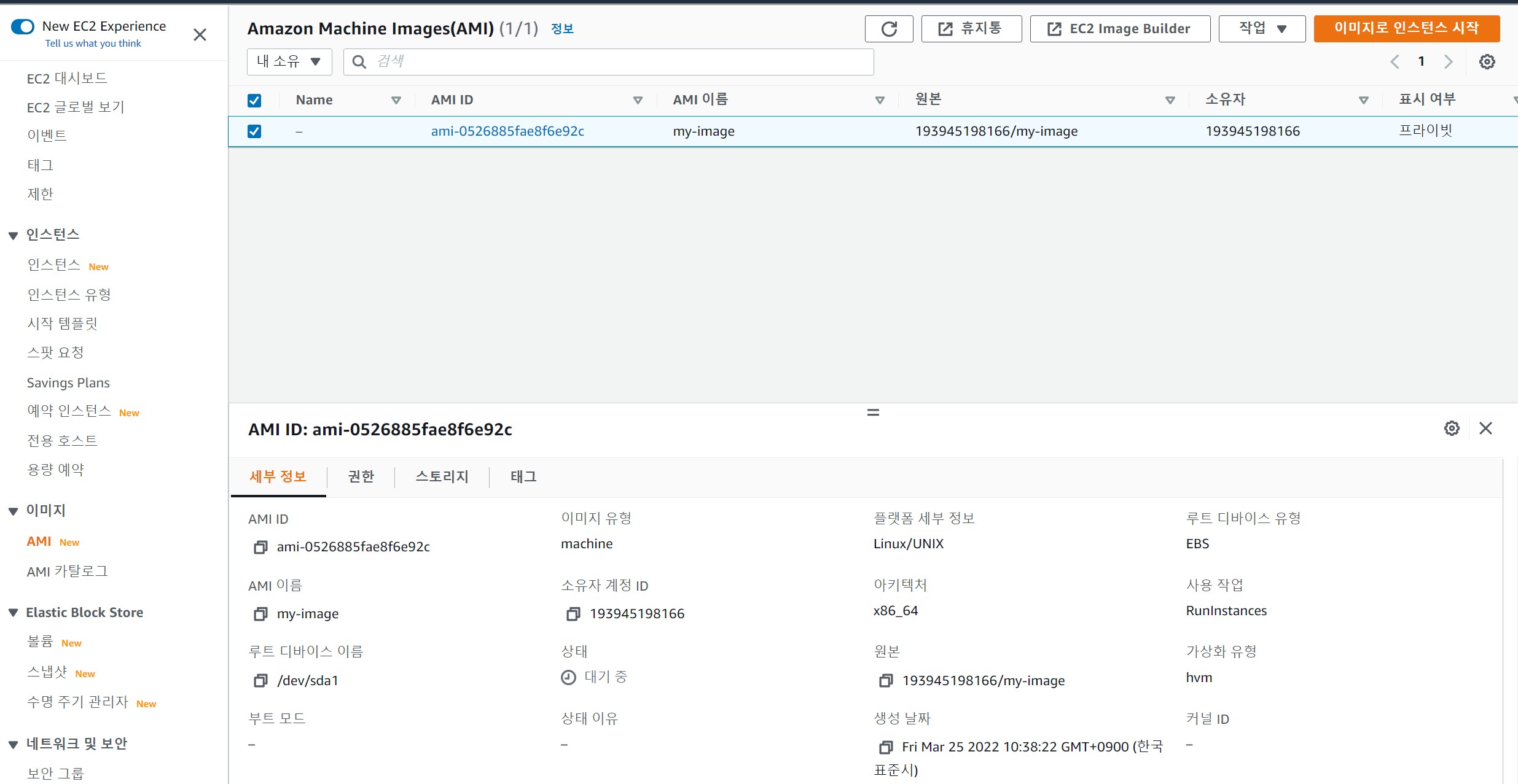Sort by the AMI 이름 column arrow
Image resolution: width=1518 pixels, height=784 pixels.
[x=880, y=100]
